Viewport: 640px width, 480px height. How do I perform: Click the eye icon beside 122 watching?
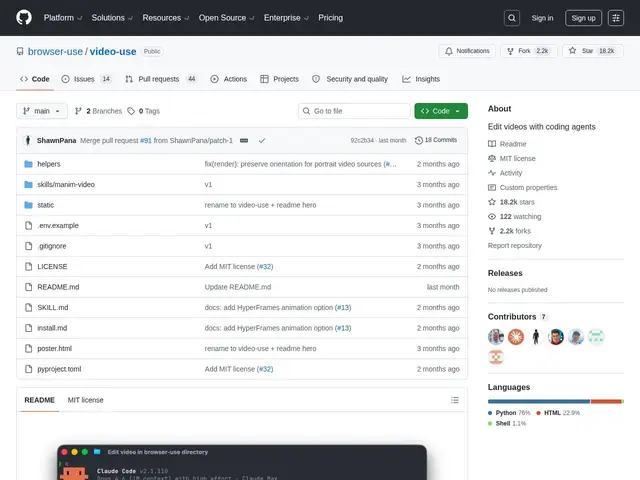click(x=492, y=216)
